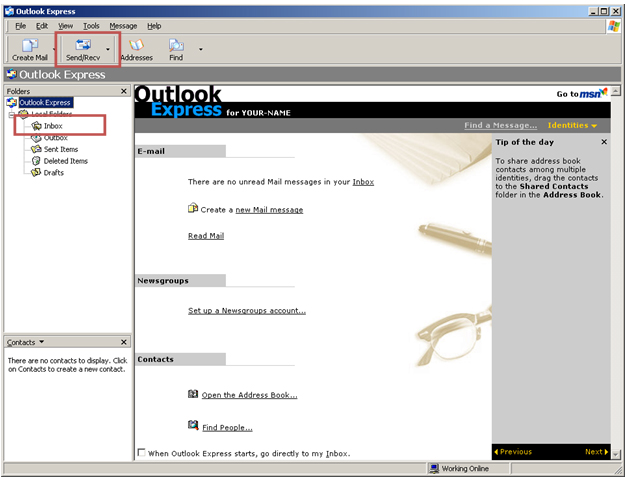Click the Sent Items folder icon
Viewport: 628px width, 480px height.
tap(36, 149)
